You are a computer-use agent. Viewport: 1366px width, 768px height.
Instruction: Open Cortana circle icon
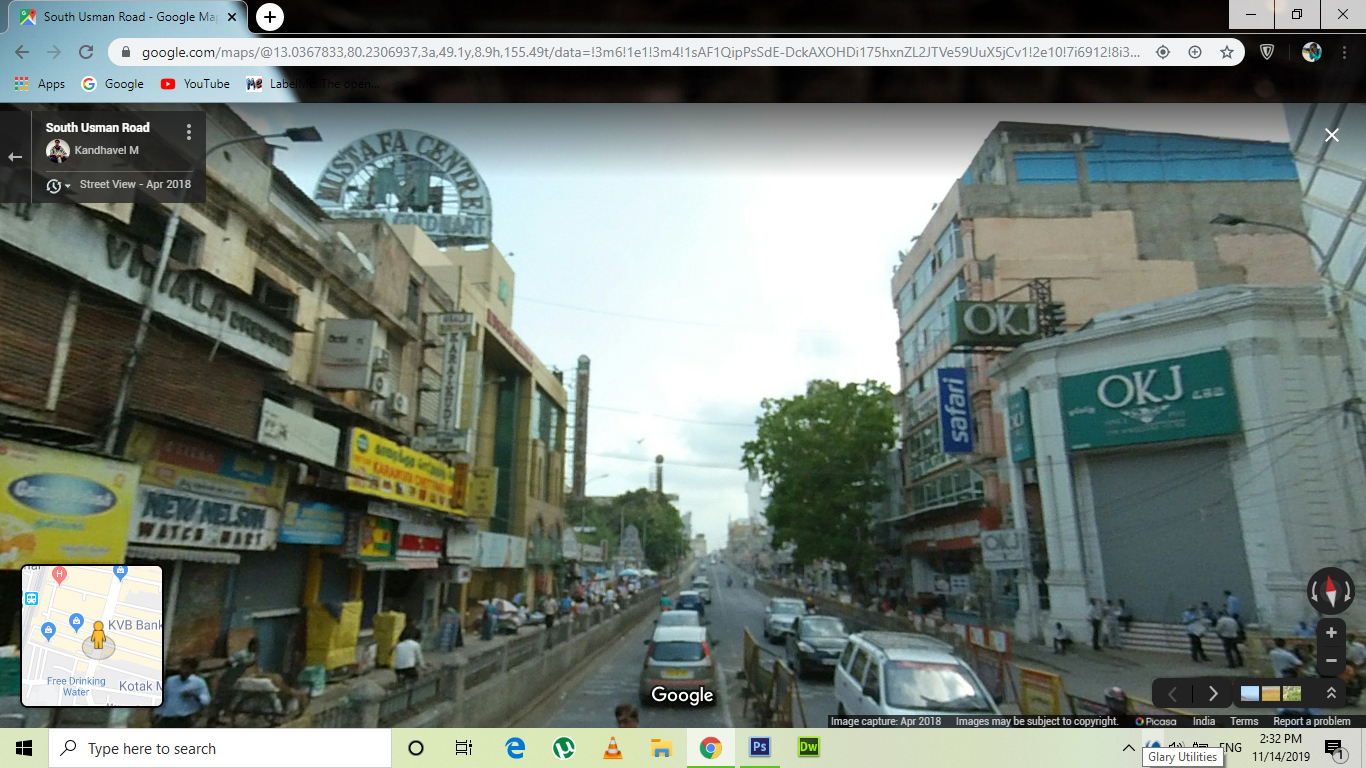(x=416, y=748)
